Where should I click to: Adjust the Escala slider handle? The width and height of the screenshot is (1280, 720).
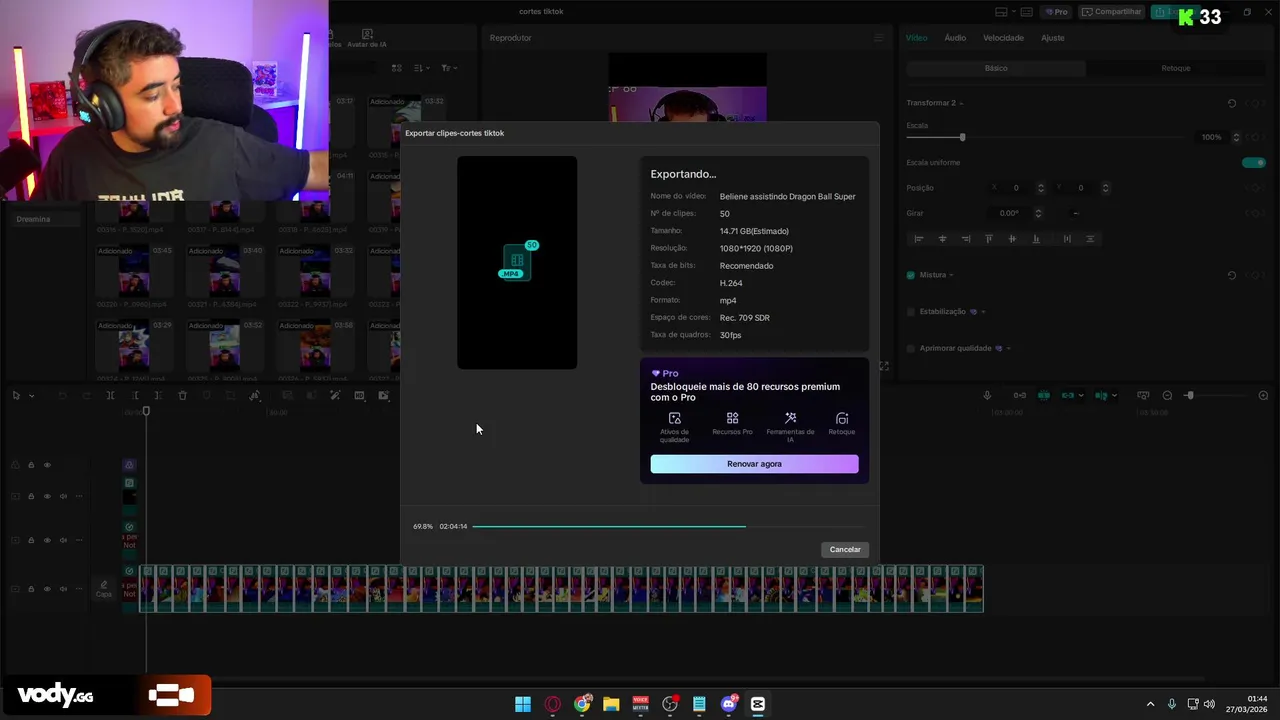click(x=962, y=137)
